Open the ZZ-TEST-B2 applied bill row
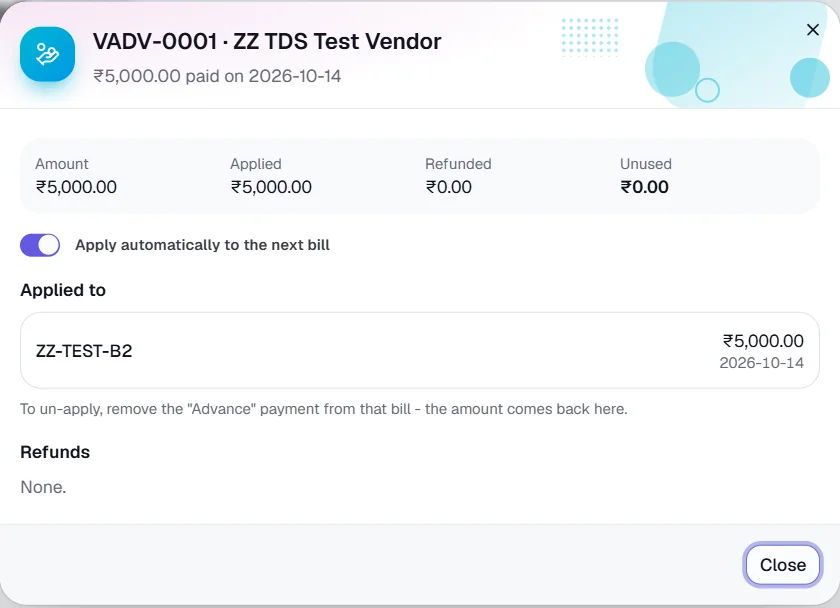840x608 pixels. pos(419,350)
